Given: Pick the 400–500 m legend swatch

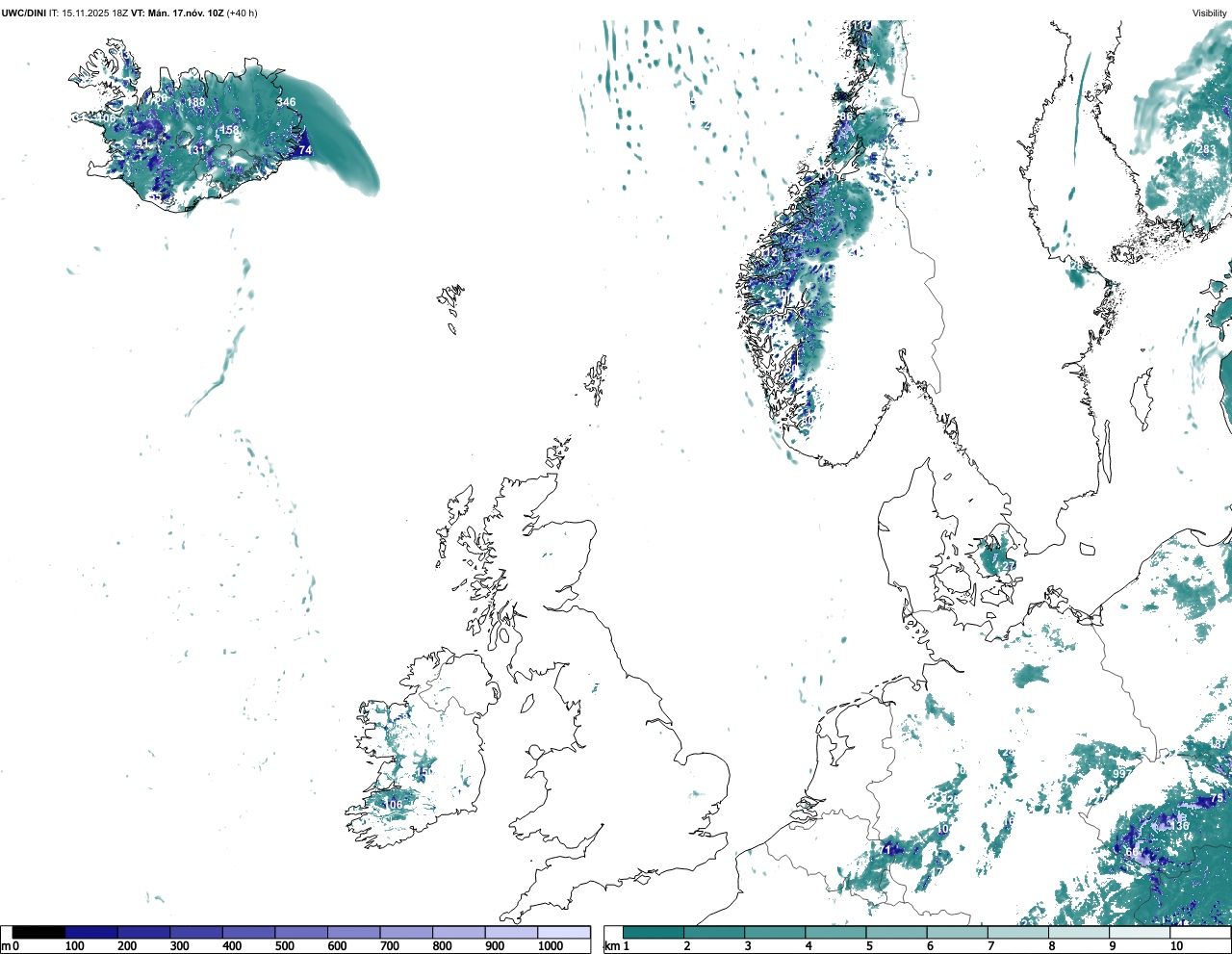Looking at the screenshot, I should point(248,932).
